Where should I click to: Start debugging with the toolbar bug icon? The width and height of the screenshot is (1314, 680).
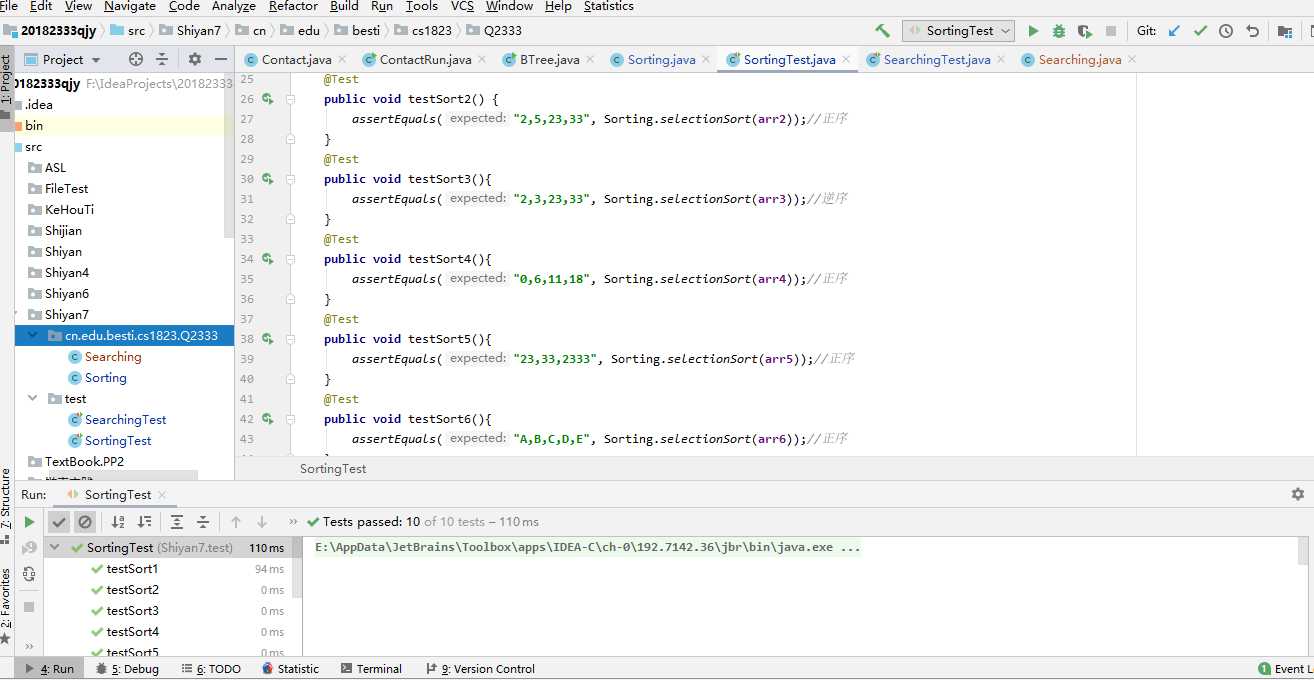coord(1059,31)
